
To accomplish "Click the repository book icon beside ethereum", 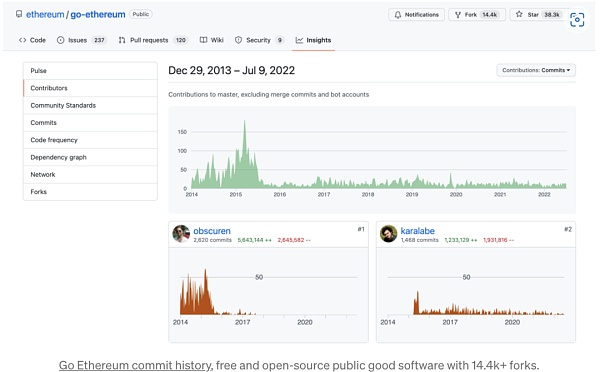I will pos(19,14).
